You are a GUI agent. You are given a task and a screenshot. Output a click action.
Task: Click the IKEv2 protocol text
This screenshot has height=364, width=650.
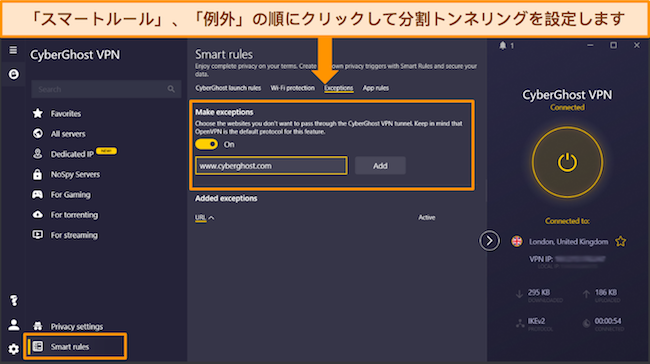tap(536, 321)
